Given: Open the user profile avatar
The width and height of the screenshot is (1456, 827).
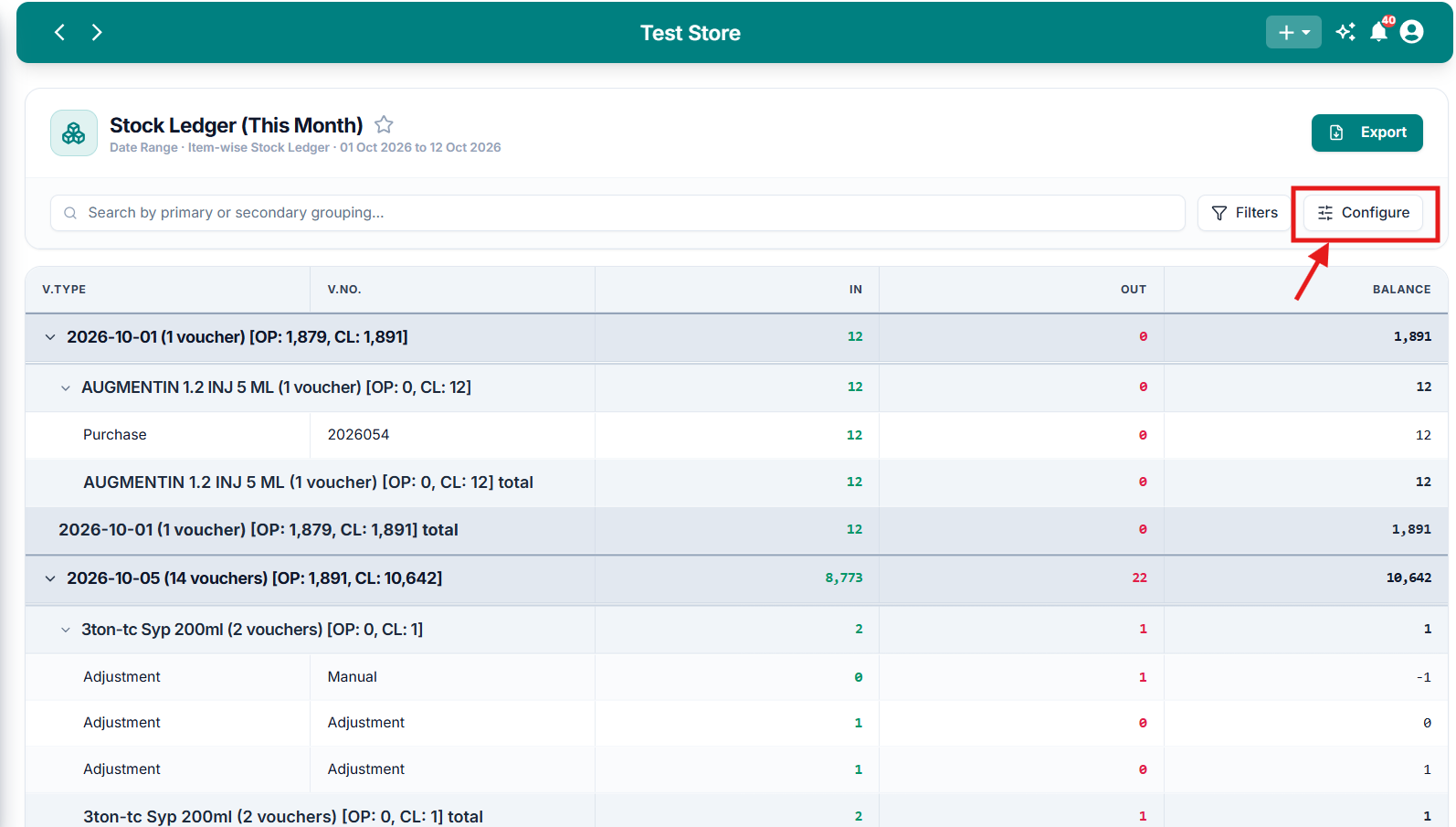Looking at the screenshot, I should coord(1411,33).
